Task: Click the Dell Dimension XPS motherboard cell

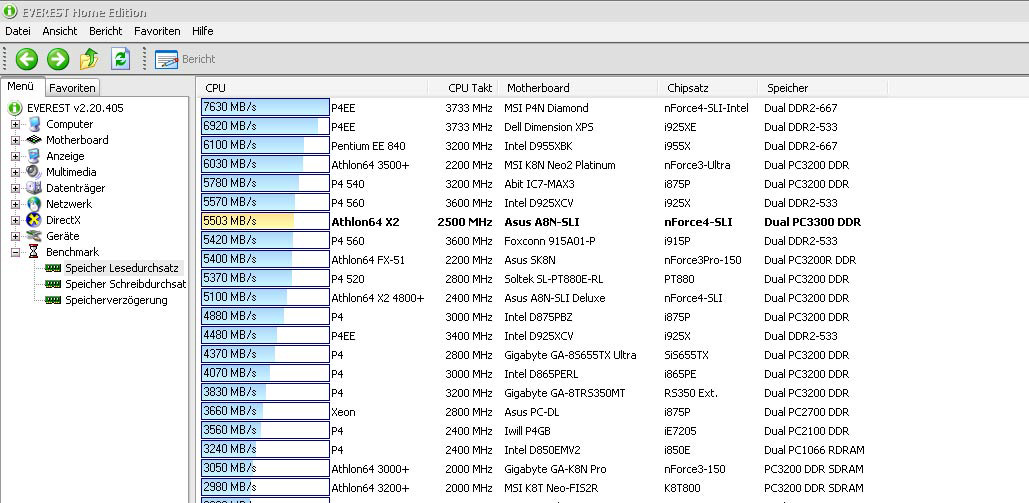Action: click(551, 127)
